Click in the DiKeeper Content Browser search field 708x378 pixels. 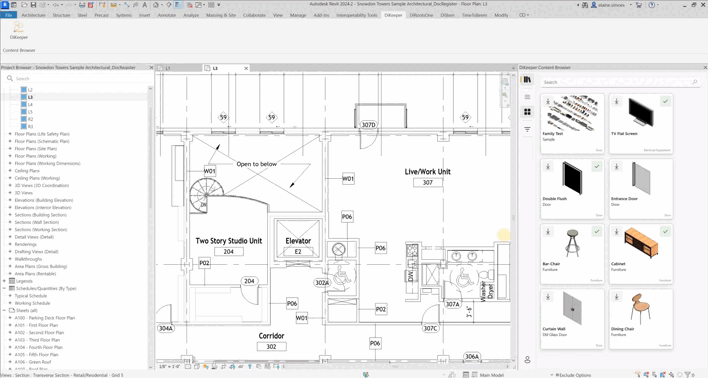621,82
